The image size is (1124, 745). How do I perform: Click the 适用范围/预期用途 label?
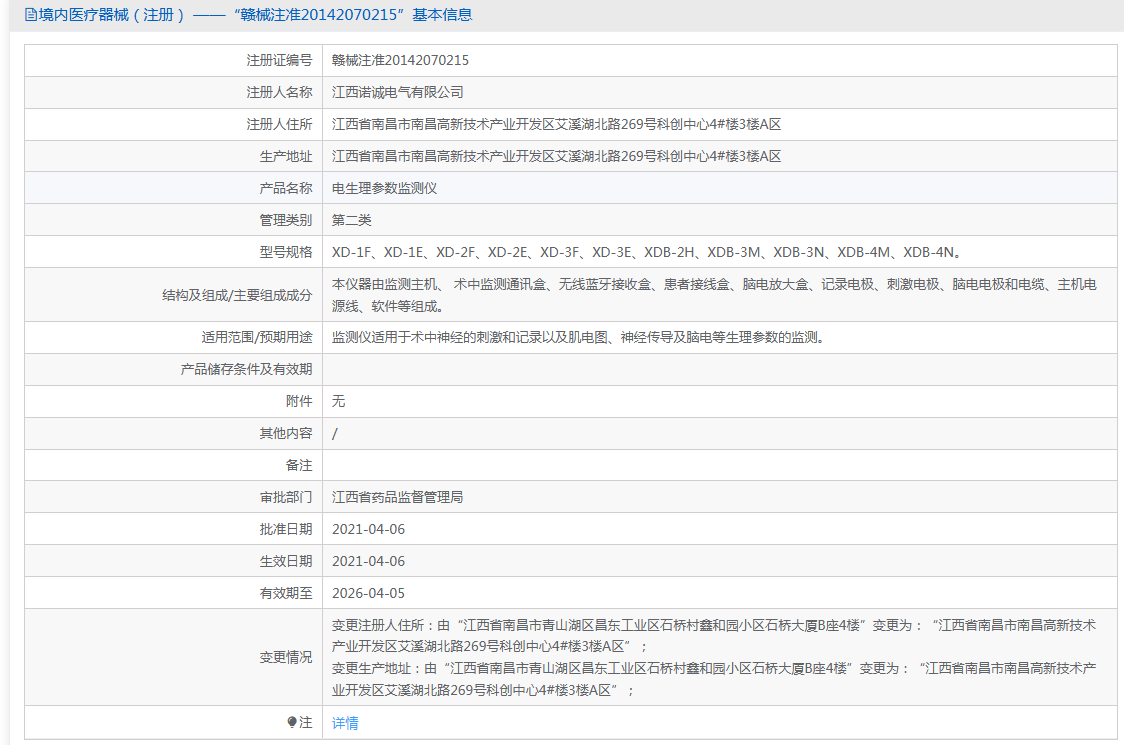[x=257, y=338]
